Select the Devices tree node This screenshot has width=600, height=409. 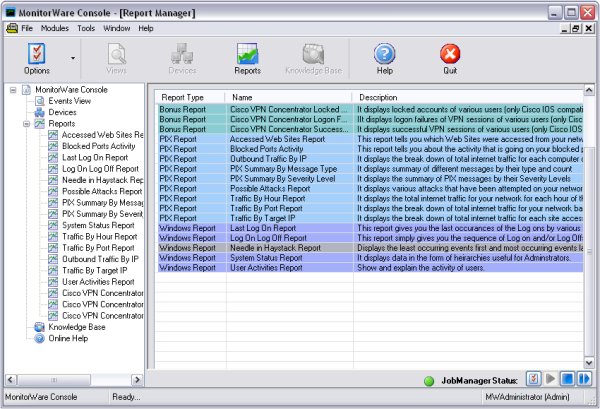coord(62,112)
